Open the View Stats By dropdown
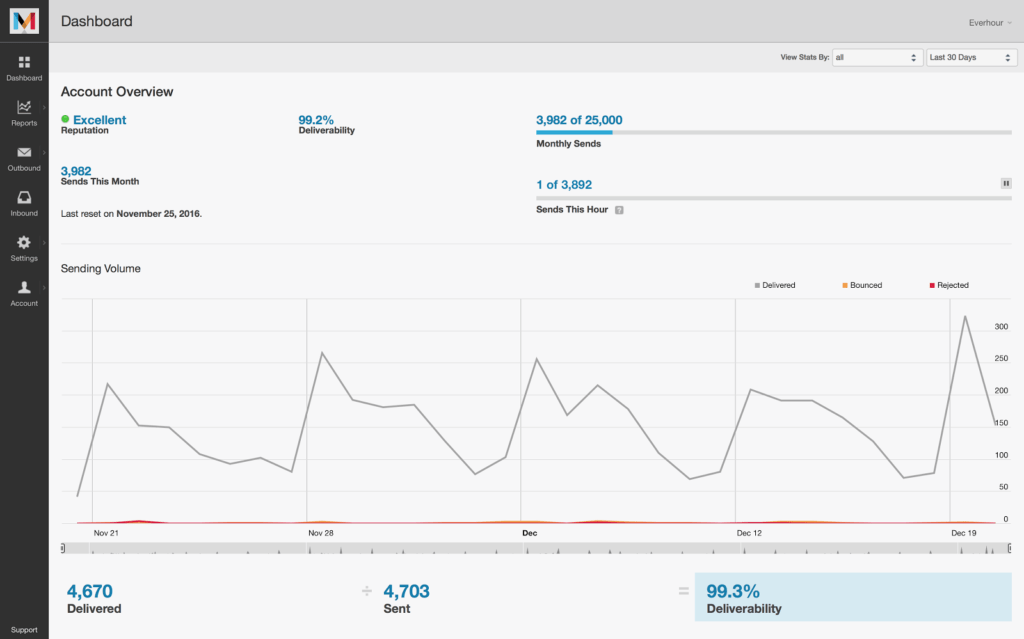Viewport: 1024px width, 639px height. point(876,57)
